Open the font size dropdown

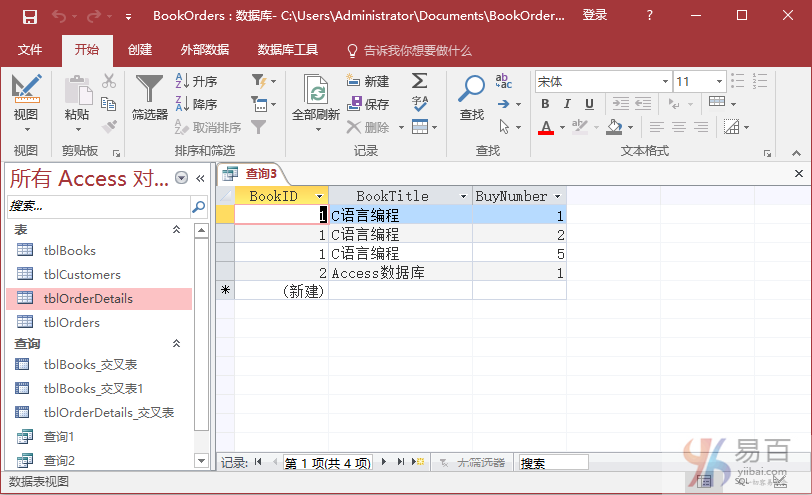pos(719,82)
